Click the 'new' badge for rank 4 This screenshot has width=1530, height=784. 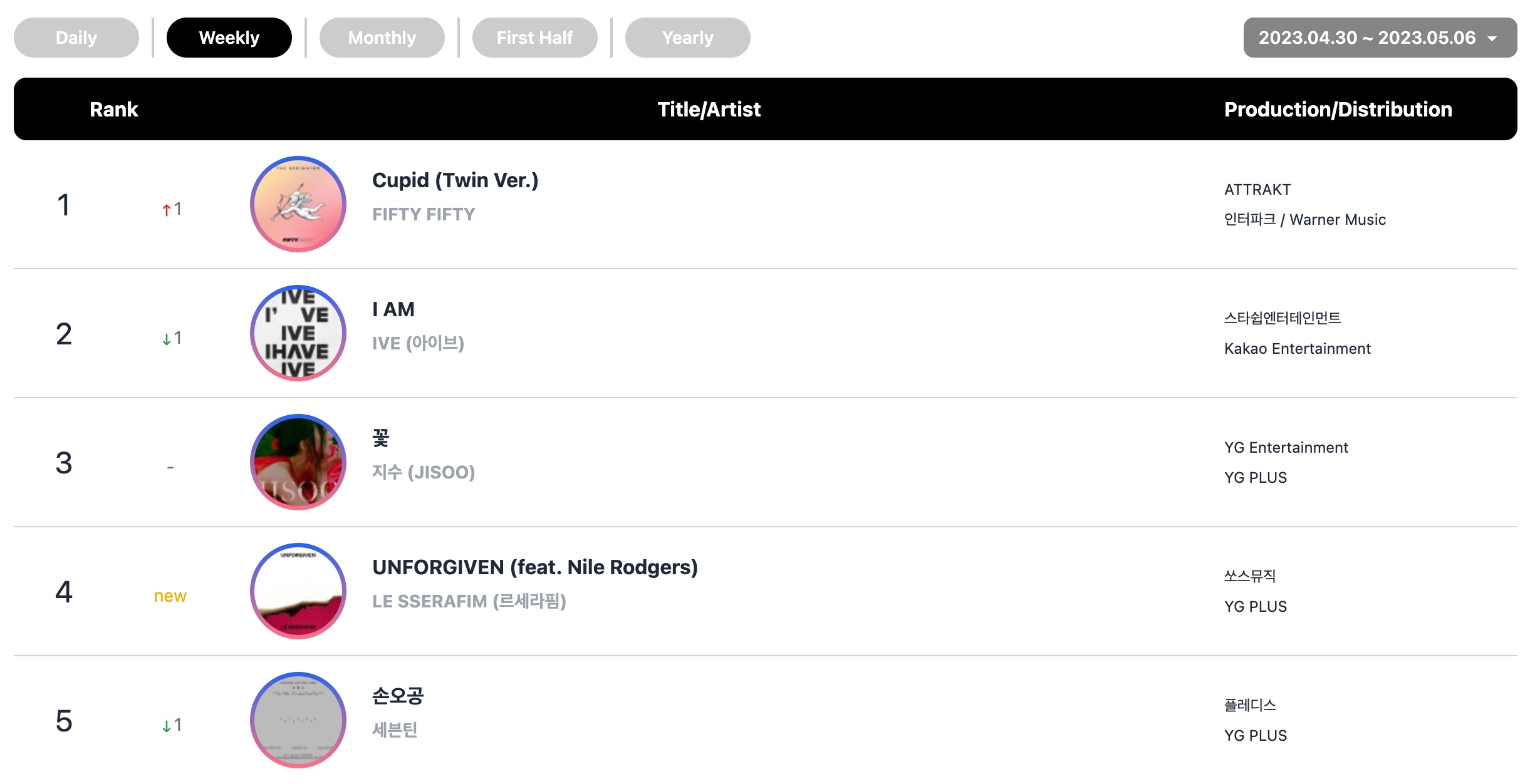pos(170,596)
